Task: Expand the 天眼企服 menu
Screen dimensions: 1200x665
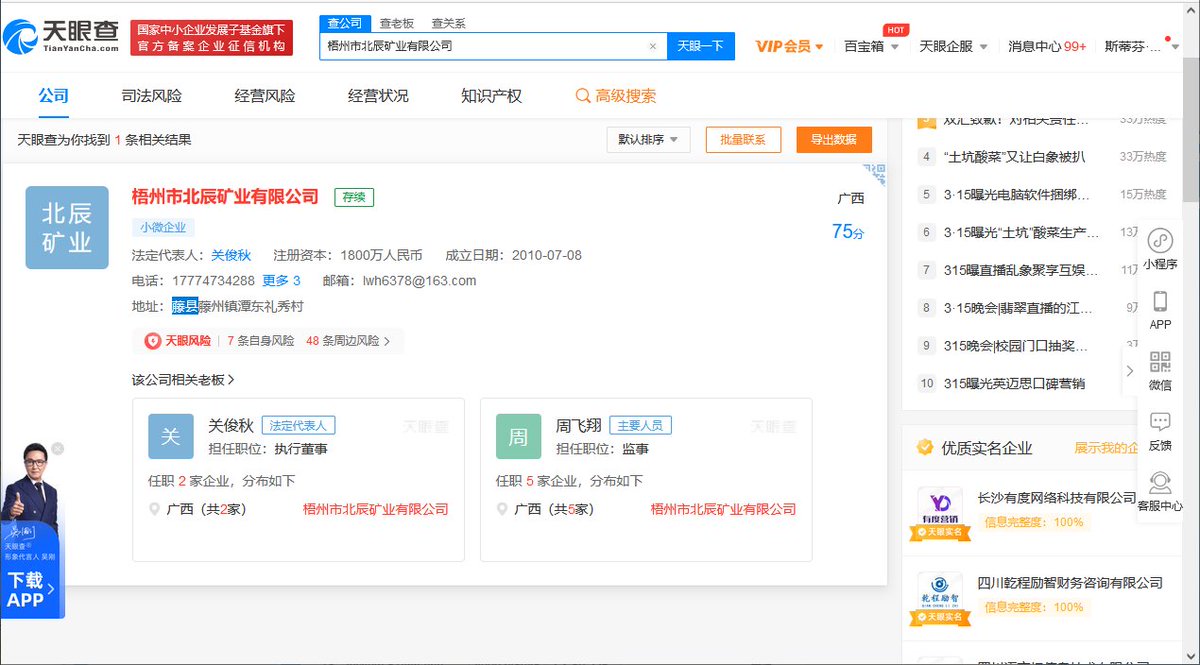Action: pyautogui.click(x=953, y=46)
